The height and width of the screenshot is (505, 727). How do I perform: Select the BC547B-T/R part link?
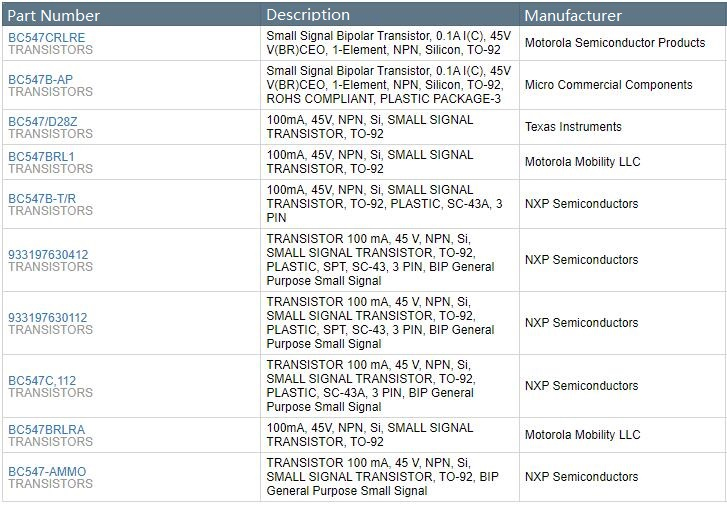42,198
